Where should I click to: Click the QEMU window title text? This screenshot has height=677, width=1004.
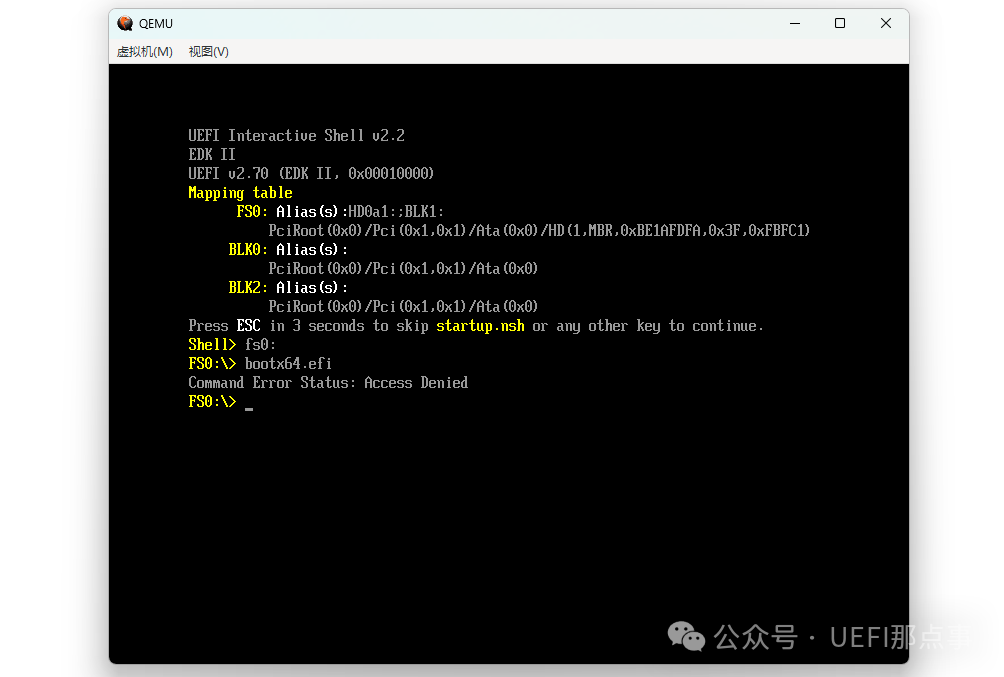(156, 24)
